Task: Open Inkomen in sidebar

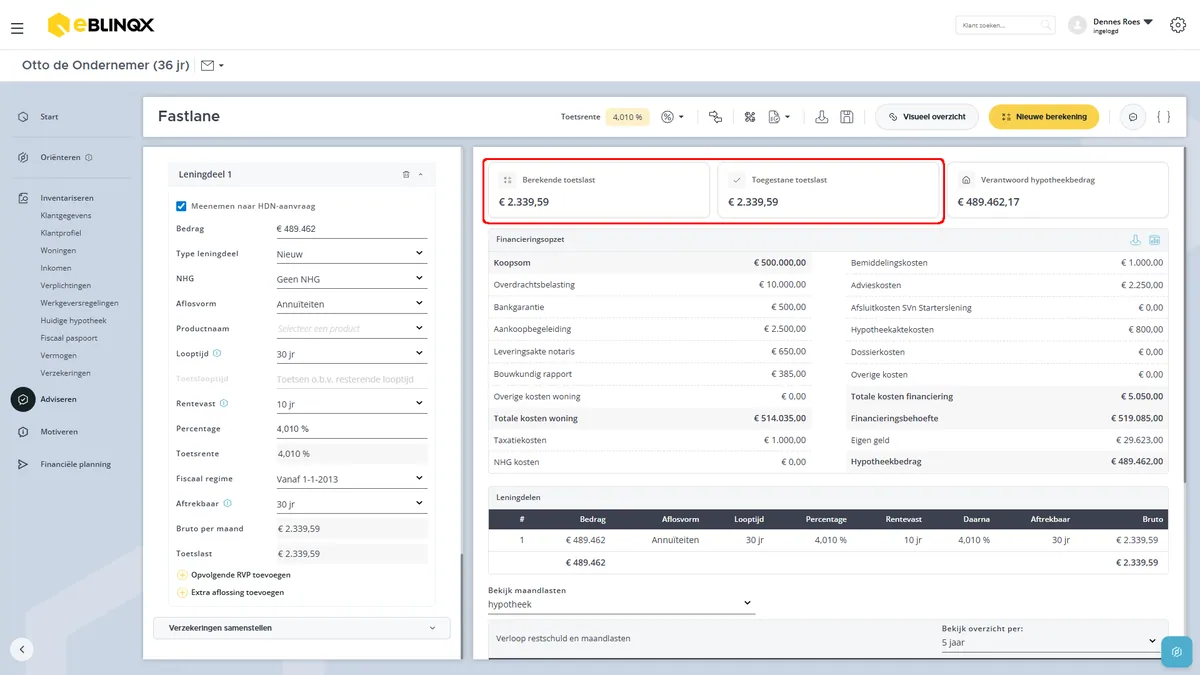Action: point(56,268)
